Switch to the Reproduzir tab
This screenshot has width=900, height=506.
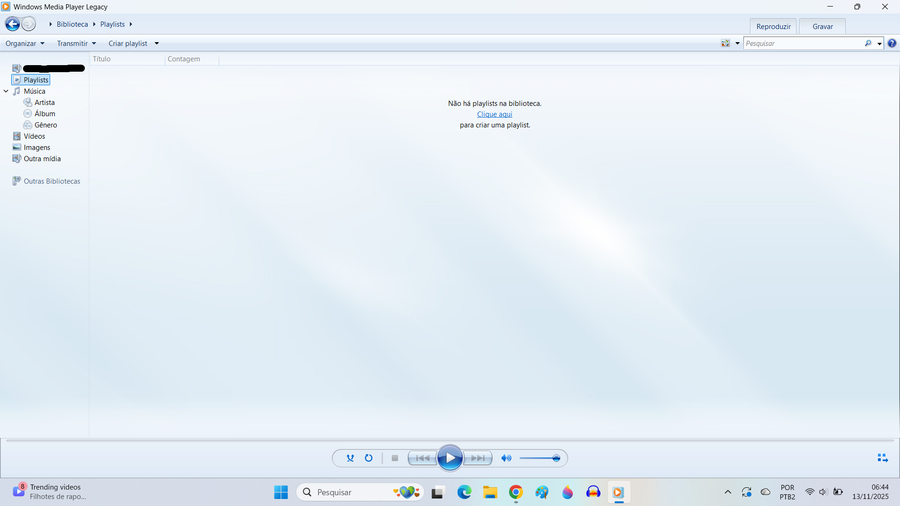773,26
